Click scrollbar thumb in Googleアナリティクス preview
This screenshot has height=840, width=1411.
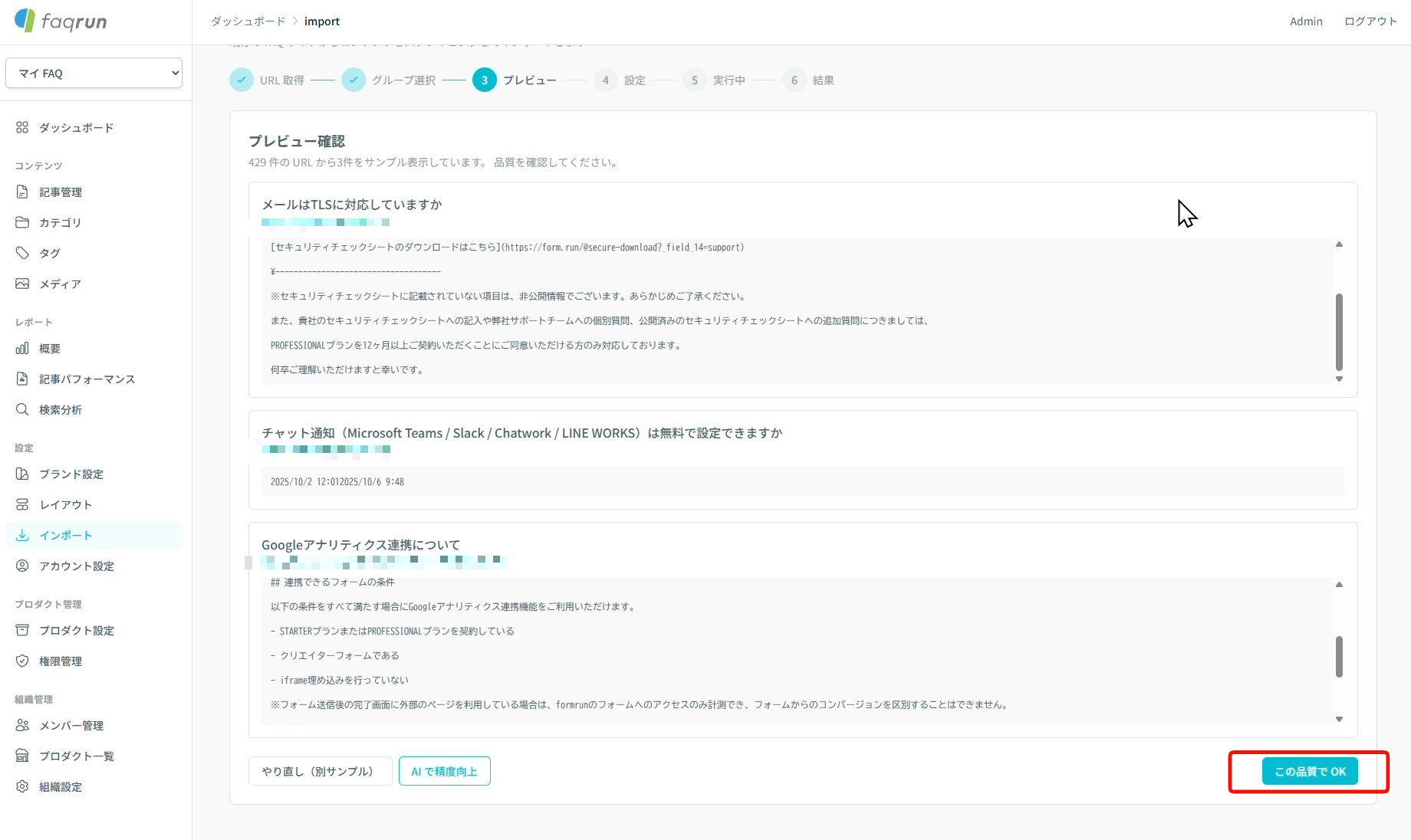click(x=1339, y=657)
